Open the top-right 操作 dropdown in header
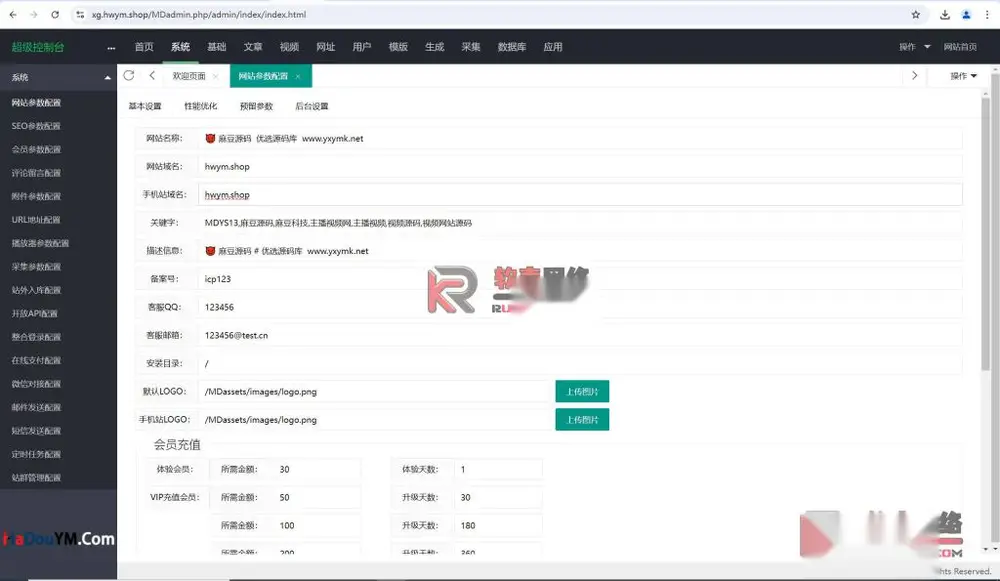 [915, 47]
